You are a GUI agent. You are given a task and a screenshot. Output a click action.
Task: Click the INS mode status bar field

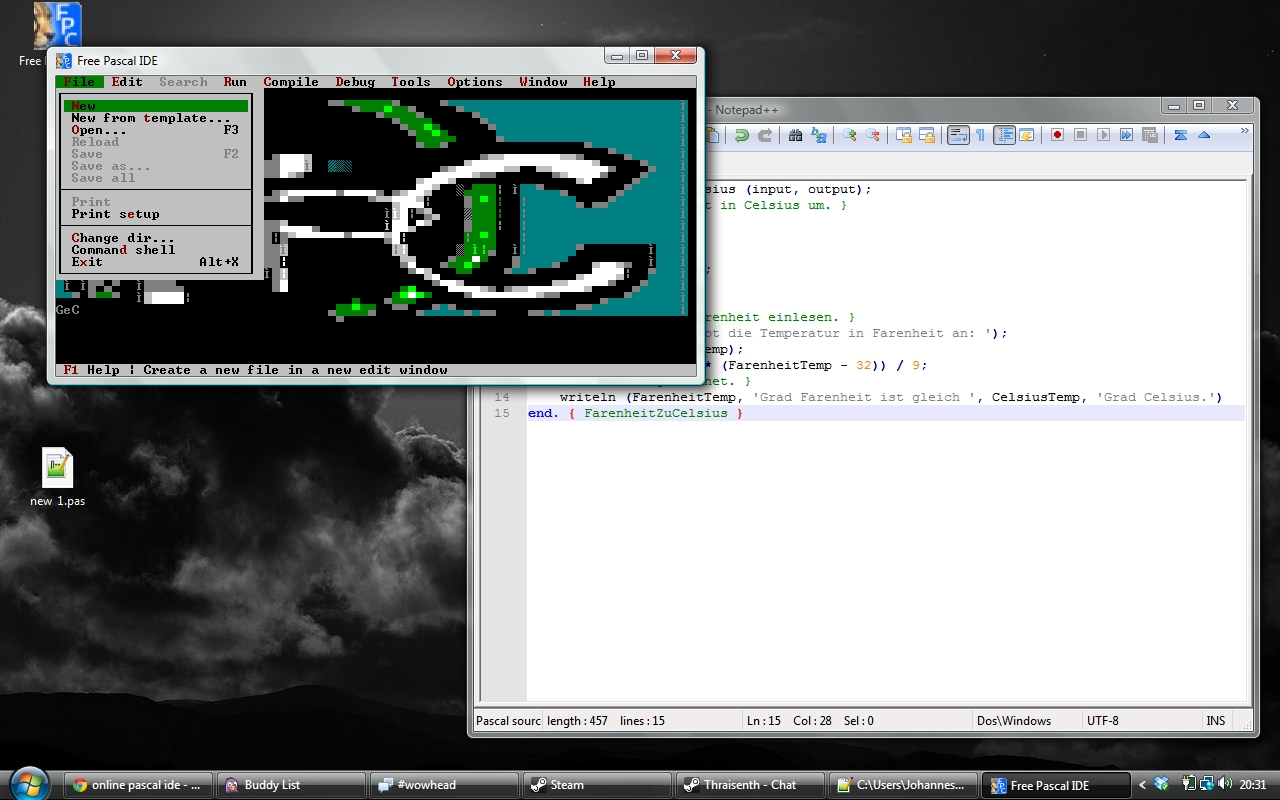coord(1215,720)
